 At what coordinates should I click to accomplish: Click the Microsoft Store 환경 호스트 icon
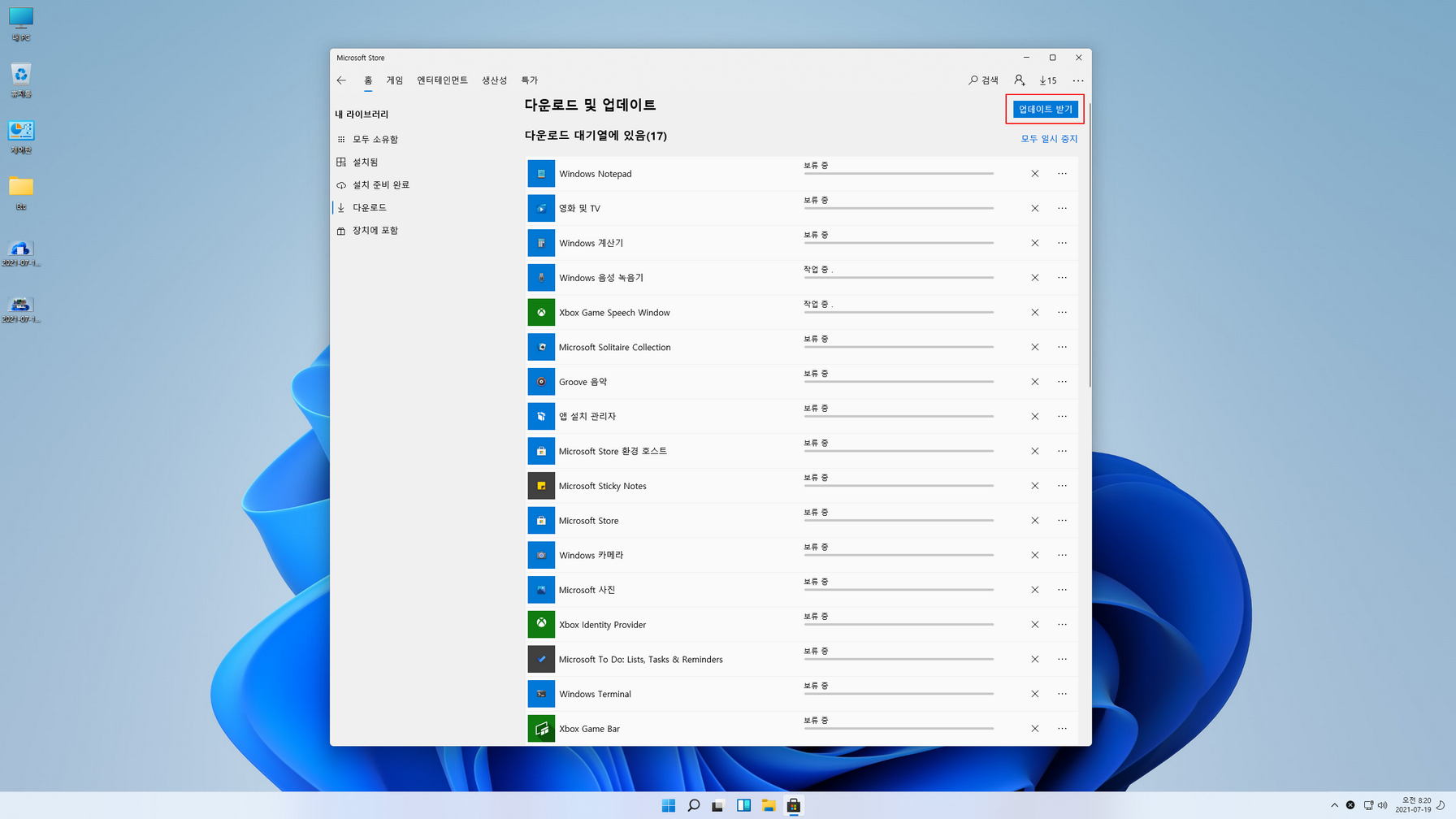541,451
